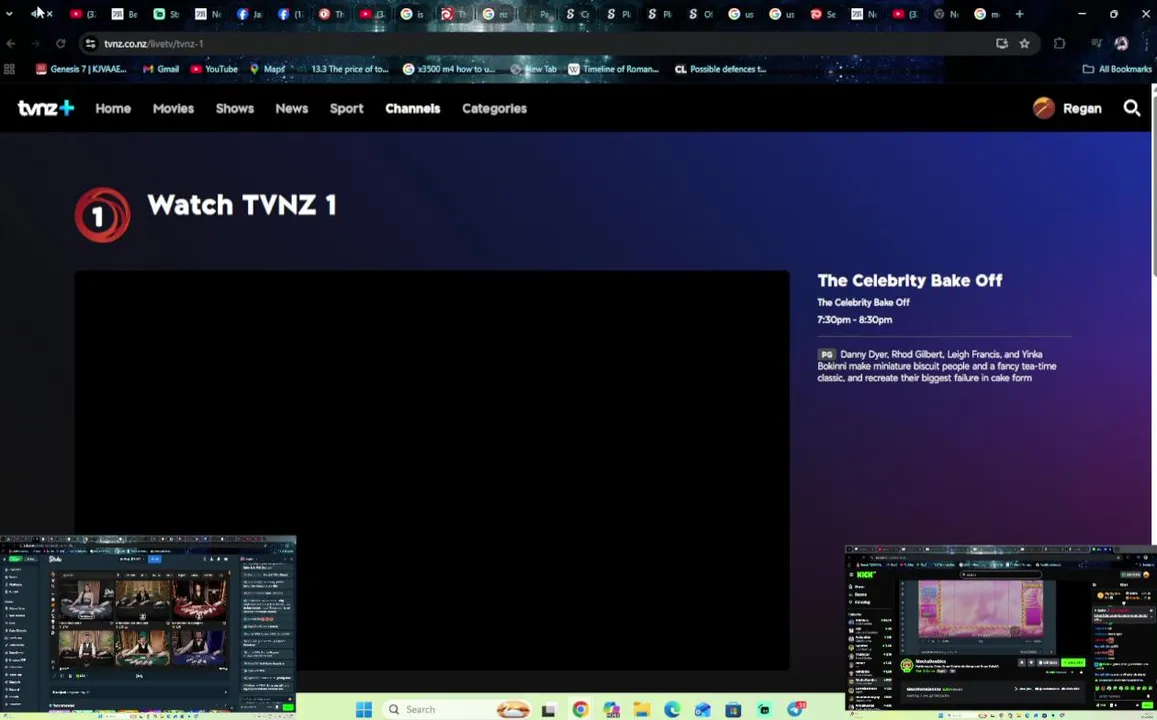Open the Chrome profile avatar
This screenshot has width=1157, height=720.
click(1121, 44)
